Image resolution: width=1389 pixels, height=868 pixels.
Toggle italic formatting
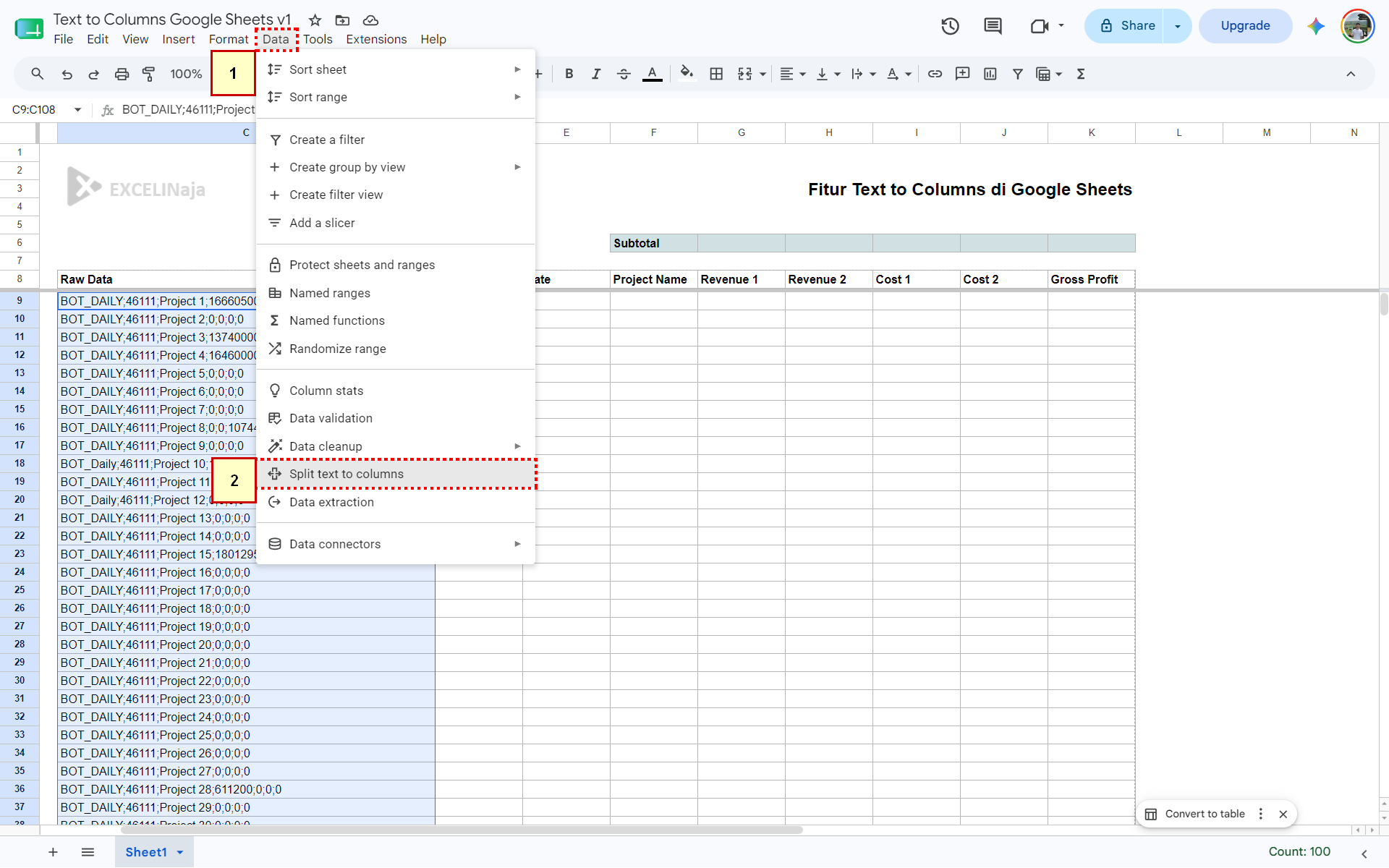coord(596,74)
